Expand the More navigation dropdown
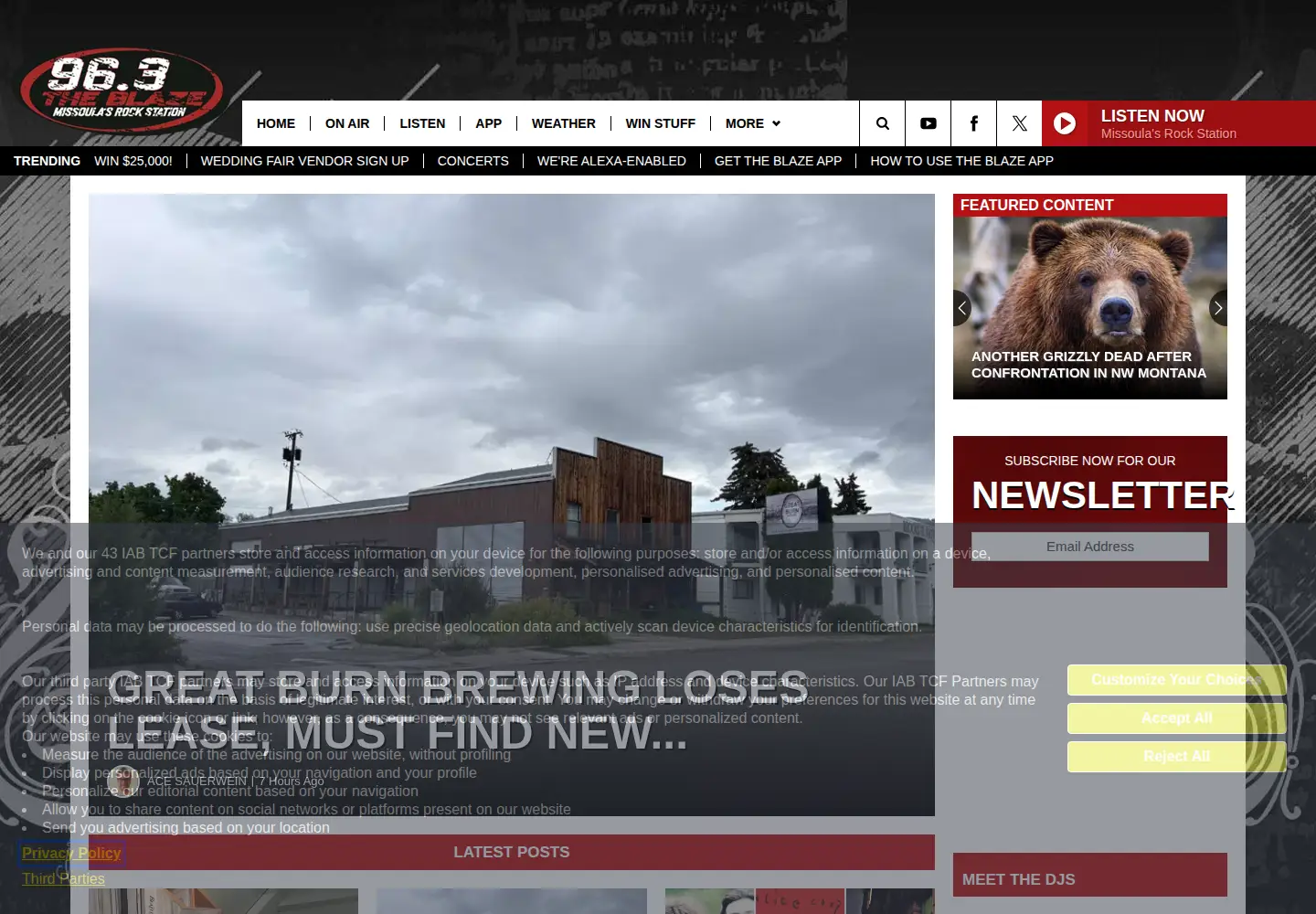The image size is (1316, 914). click(x=753, y=123)
